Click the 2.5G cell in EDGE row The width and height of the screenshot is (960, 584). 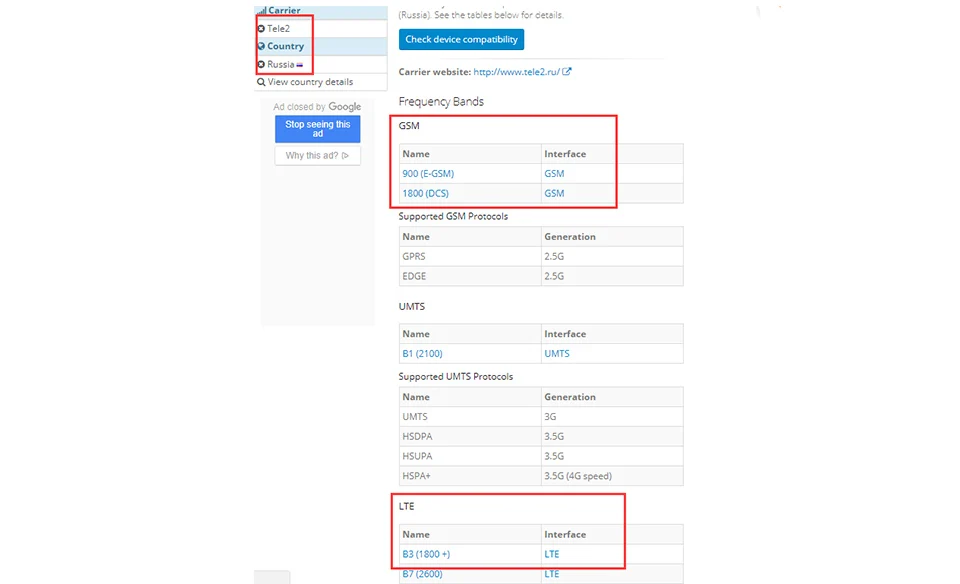point(612,276)
